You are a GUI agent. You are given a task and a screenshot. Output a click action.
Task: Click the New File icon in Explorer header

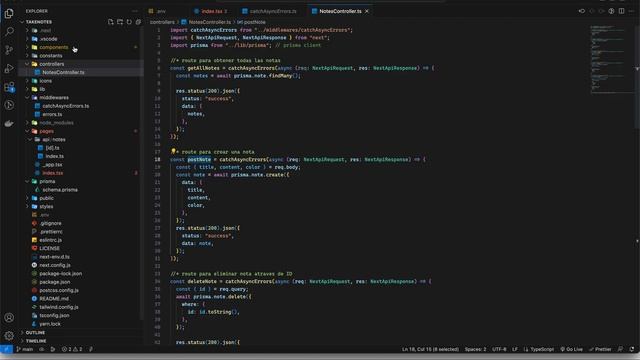[111, 22]
